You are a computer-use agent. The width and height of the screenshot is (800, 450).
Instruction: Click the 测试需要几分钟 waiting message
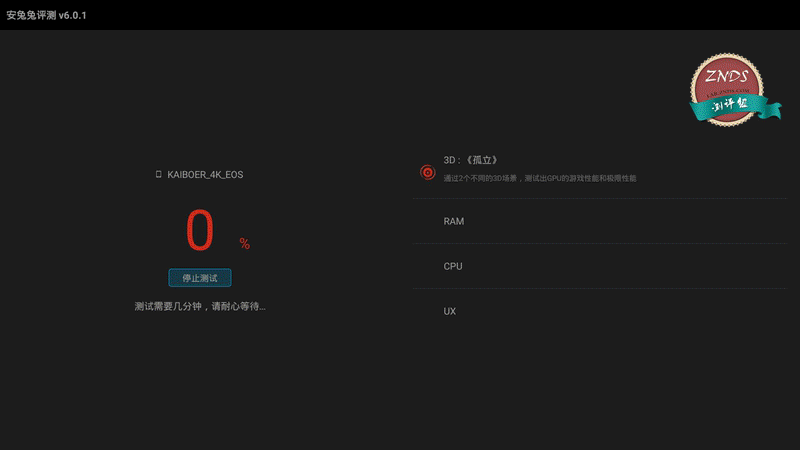(x=200, y=306)
